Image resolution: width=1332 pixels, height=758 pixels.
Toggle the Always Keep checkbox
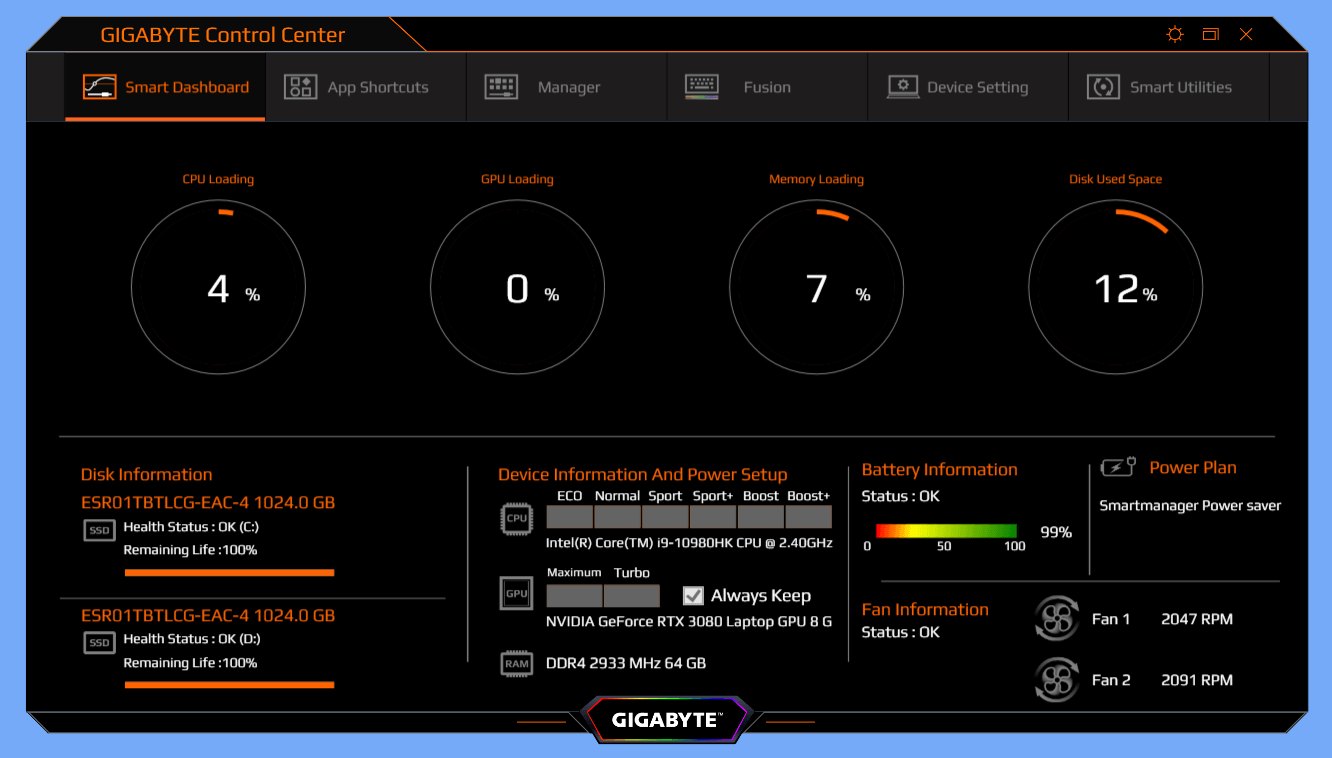693,596
